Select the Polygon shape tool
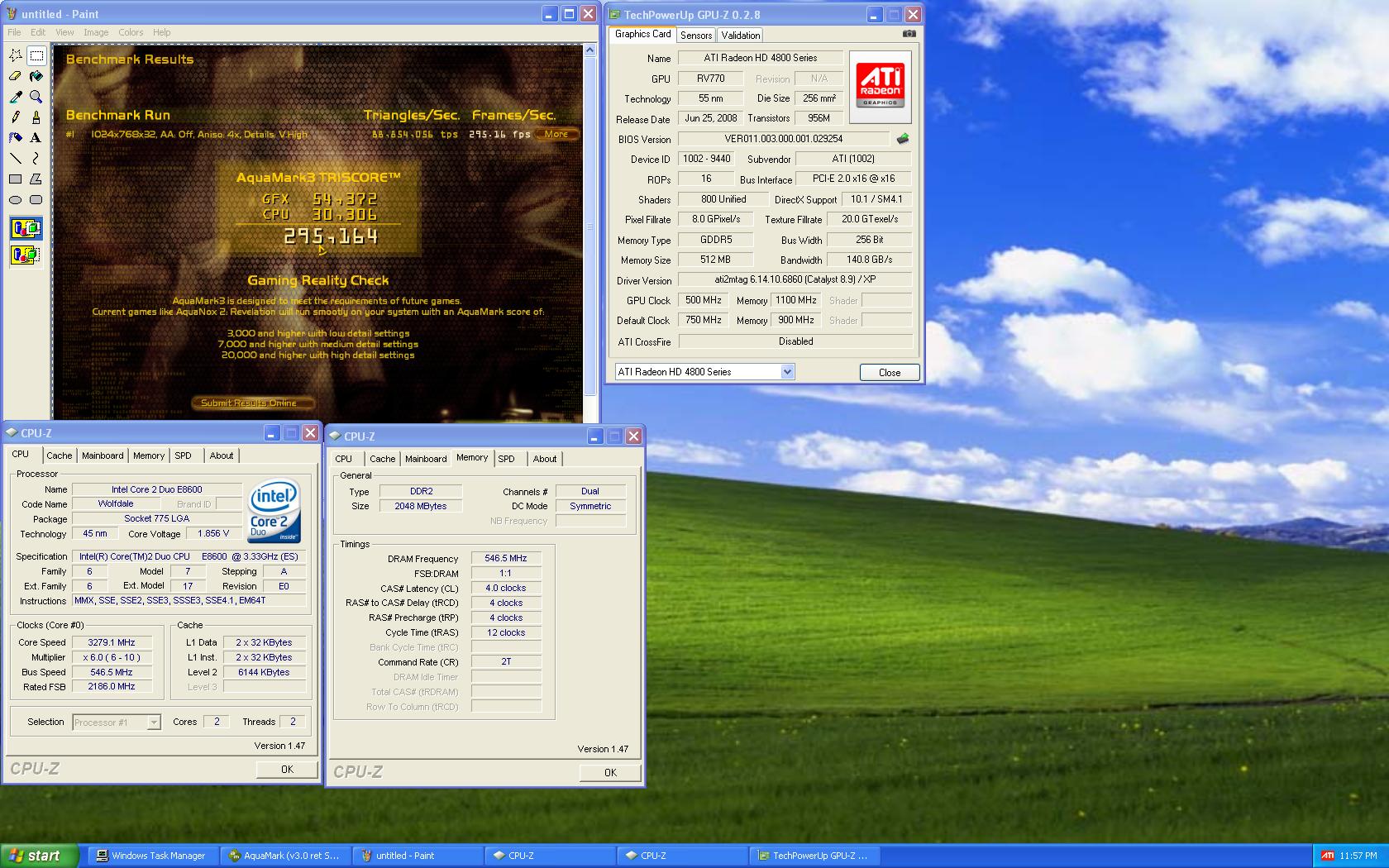 click(36, 179)
